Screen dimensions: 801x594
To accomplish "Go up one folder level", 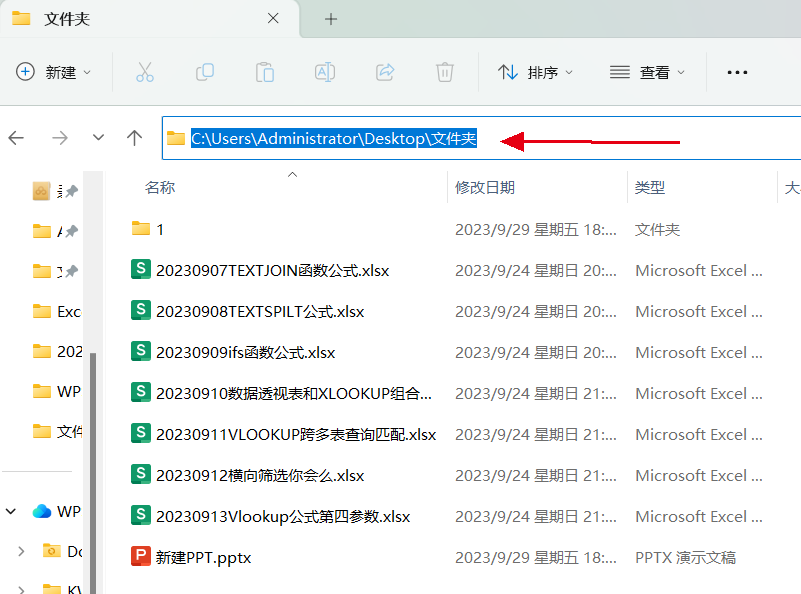I will [x=134, y=137].
